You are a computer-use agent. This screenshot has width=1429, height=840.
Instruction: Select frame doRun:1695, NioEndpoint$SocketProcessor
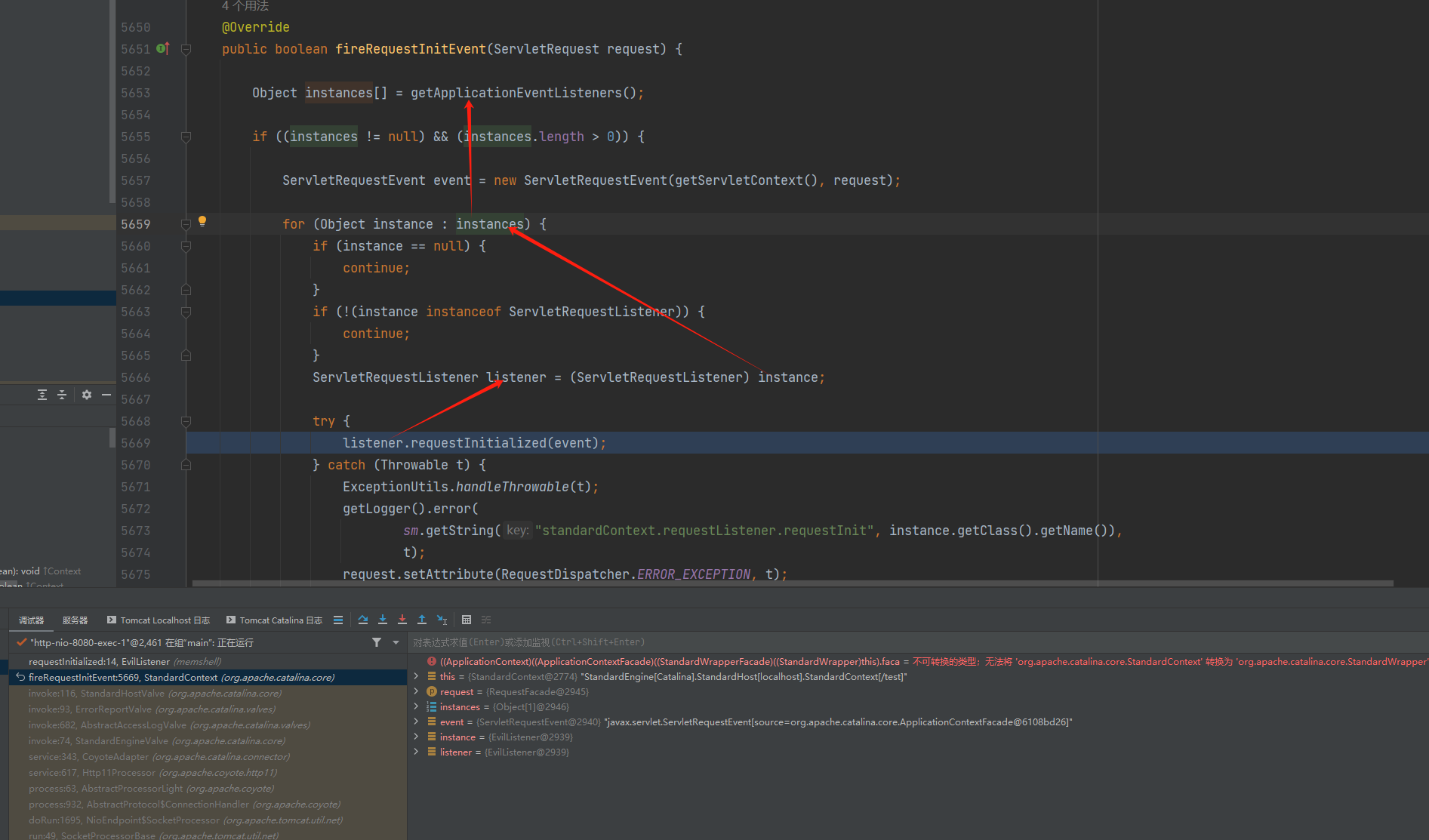pyautogui.click(x=208, y=820)
